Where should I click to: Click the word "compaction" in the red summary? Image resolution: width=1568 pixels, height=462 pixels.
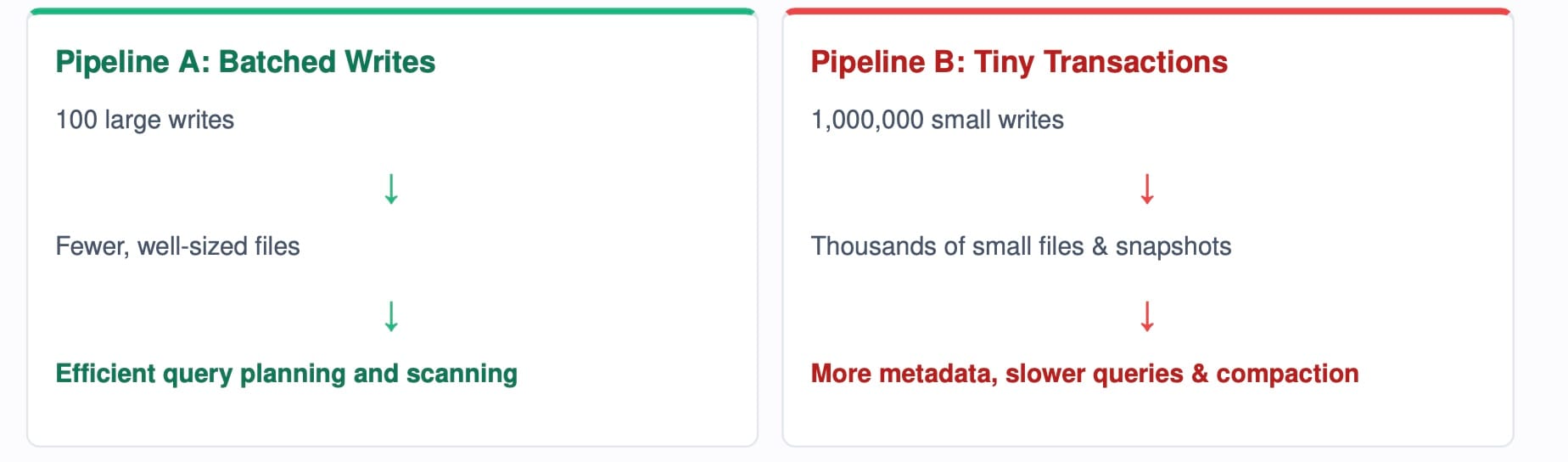tap(1287, 374)
